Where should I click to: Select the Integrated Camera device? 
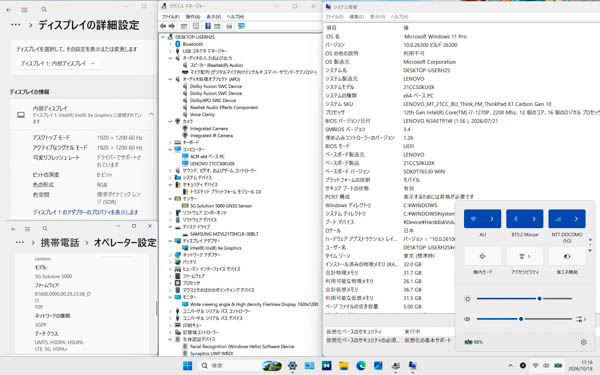(209, 129)
